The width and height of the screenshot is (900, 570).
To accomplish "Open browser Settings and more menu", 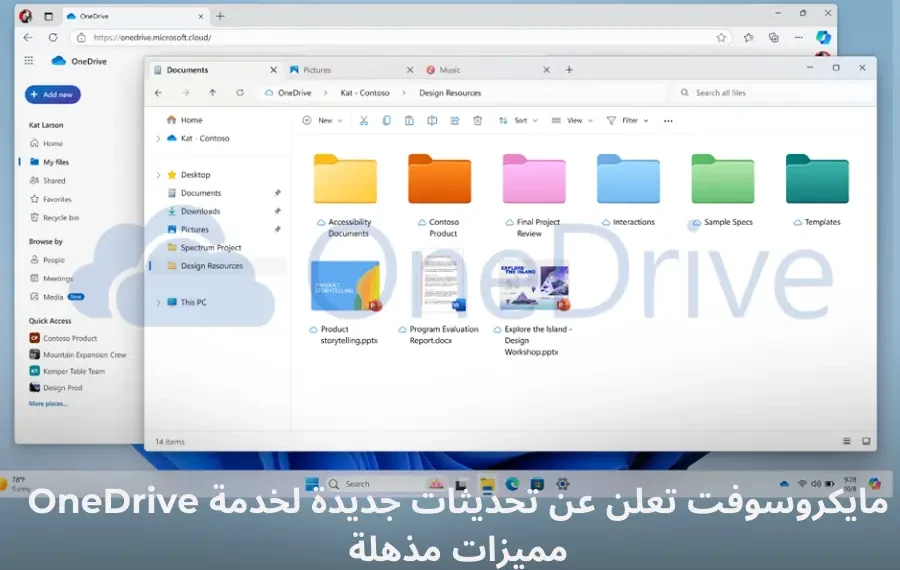I will click(x=799, y=37).
